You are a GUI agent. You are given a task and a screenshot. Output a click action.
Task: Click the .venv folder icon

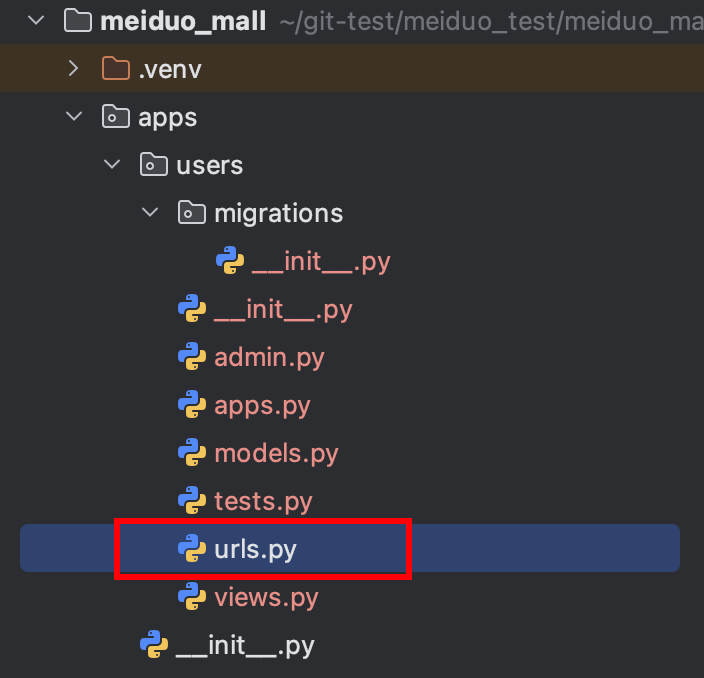(116, 68)
